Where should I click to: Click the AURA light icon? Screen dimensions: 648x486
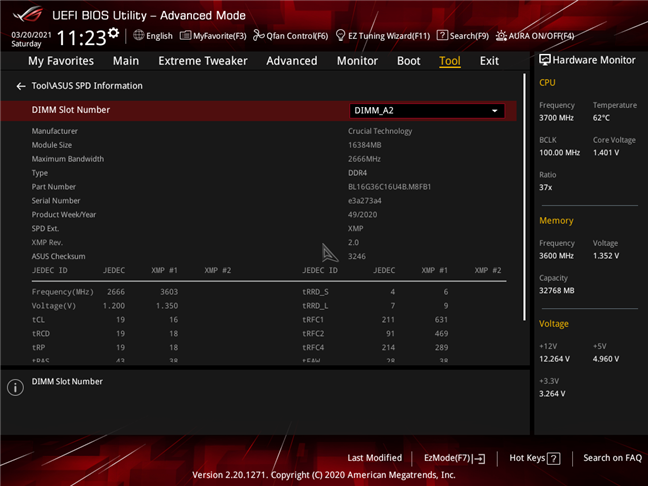[x=501, y=36]
